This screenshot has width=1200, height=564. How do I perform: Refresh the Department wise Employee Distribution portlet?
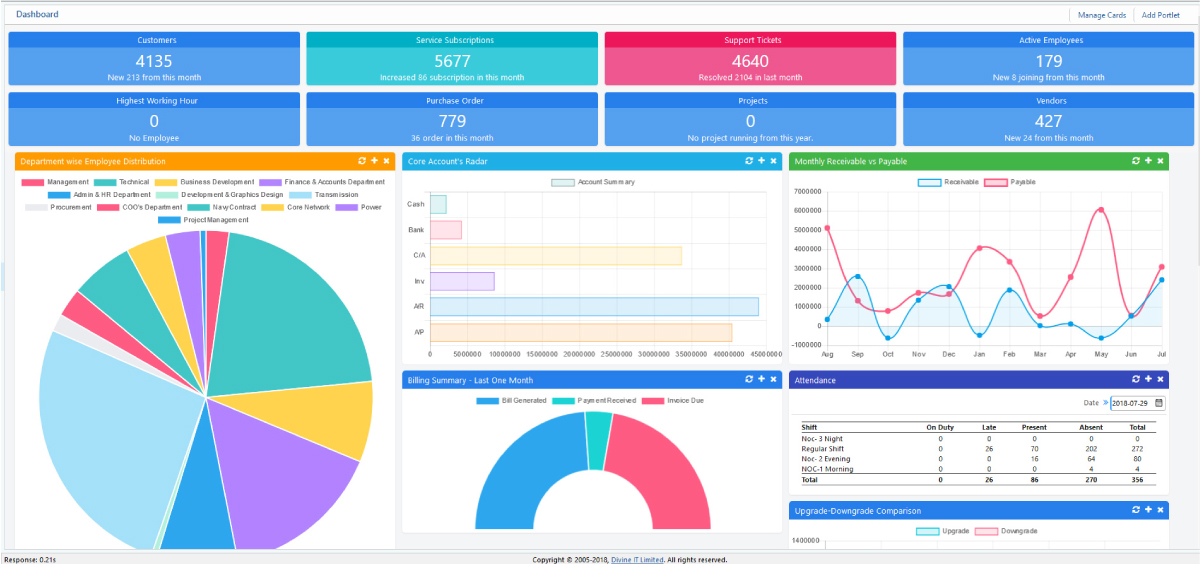[x=362, y=160]
